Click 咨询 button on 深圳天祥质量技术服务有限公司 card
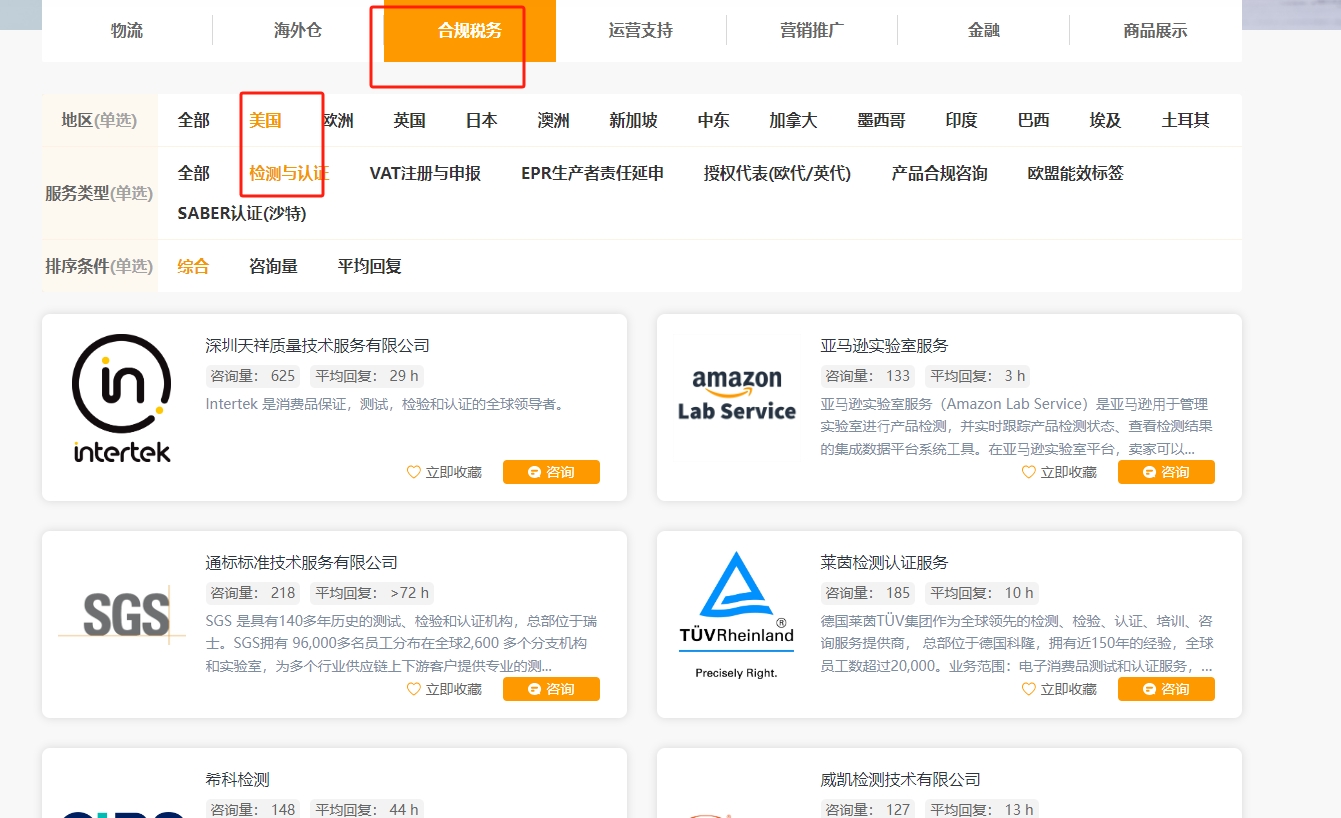The width and height of the screenshot is (1341, 818). tap(551, 472)
